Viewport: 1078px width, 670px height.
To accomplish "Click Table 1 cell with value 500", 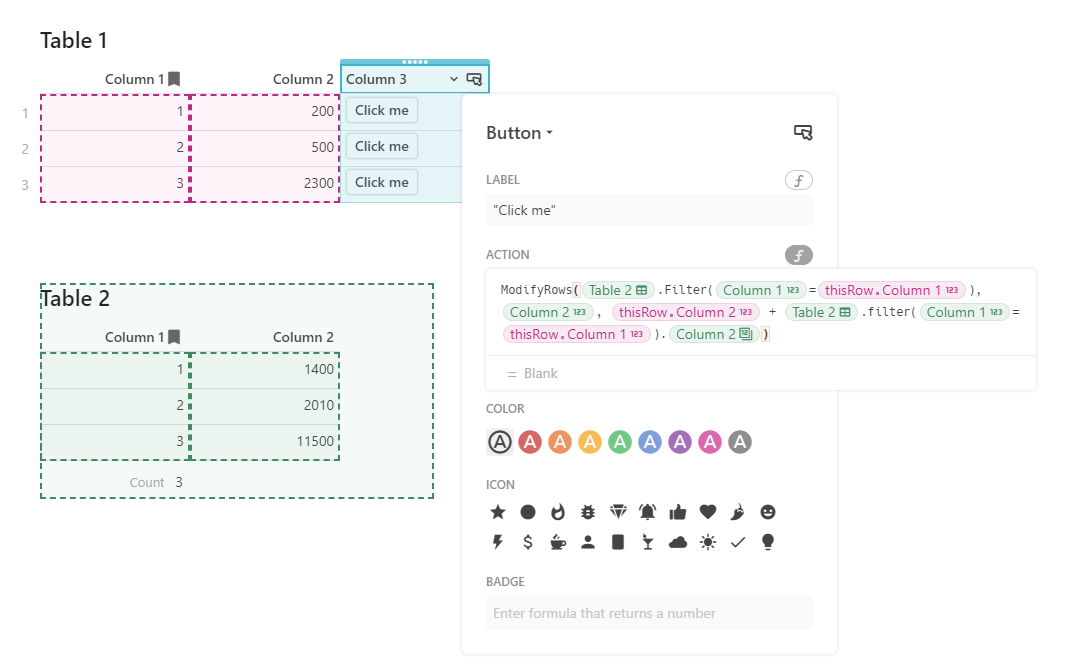I will 265,147.
